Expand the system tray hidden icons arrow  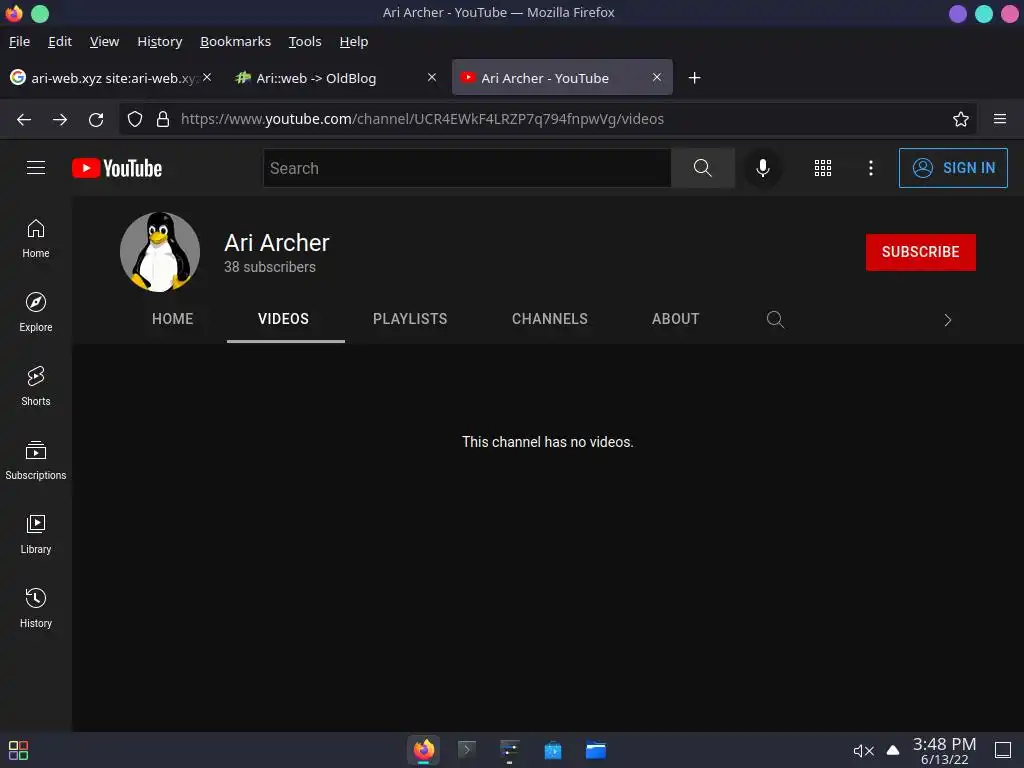(893, 750)
